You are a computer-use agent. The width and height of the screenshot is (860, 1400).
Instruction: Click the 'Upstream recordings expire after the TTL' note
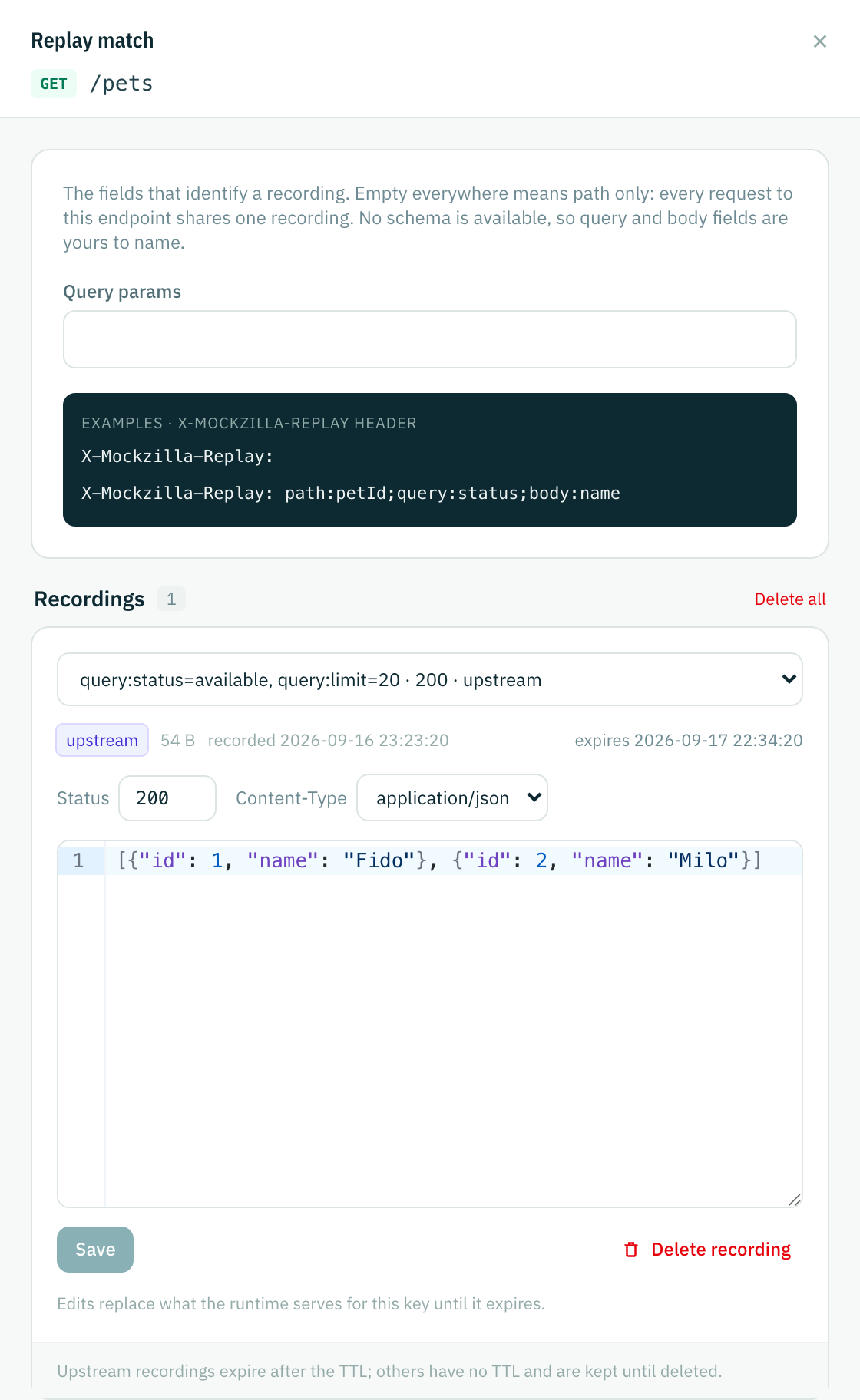[389, 1372]
